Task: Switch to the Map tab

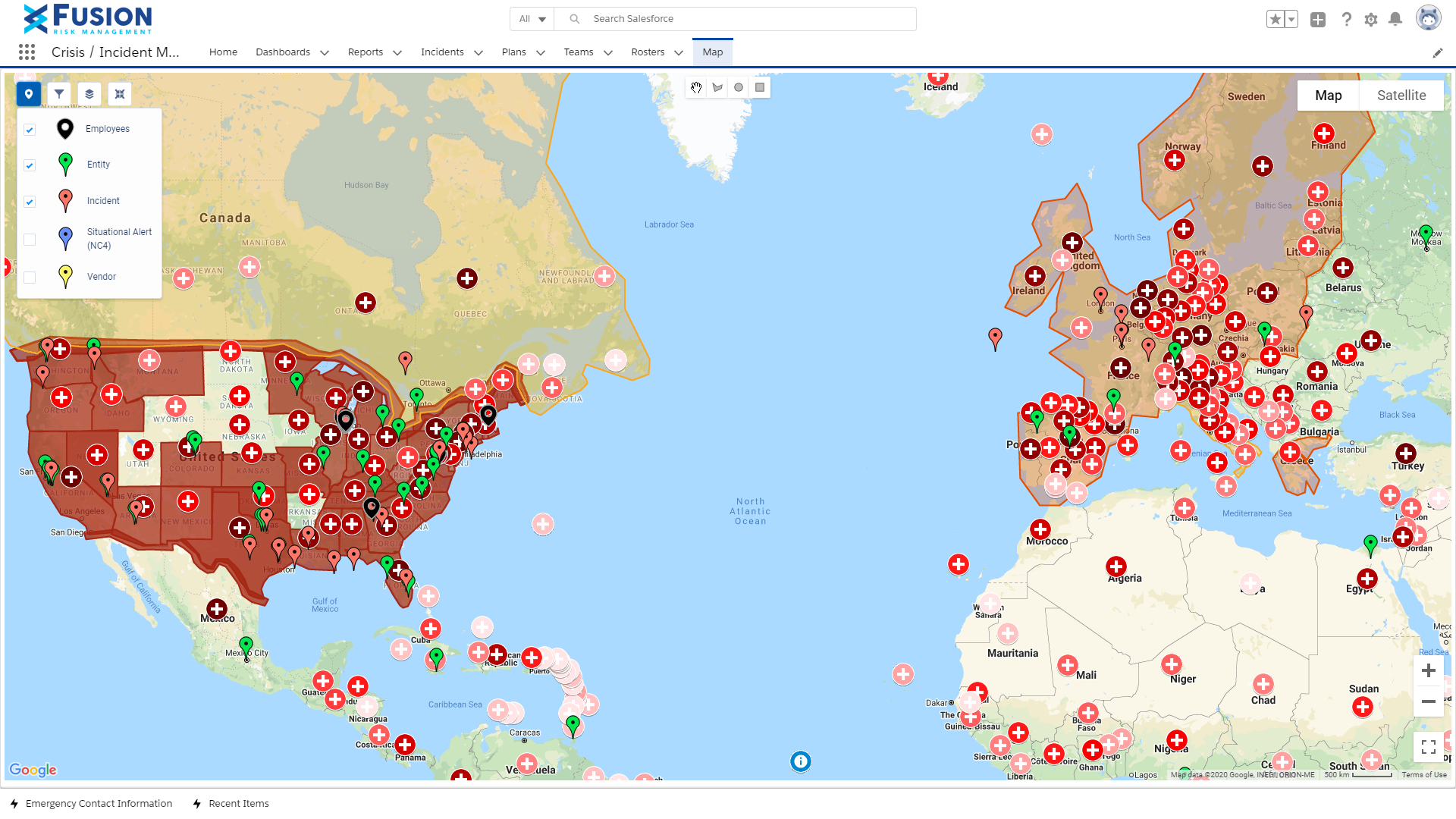Action: (712, 52)
